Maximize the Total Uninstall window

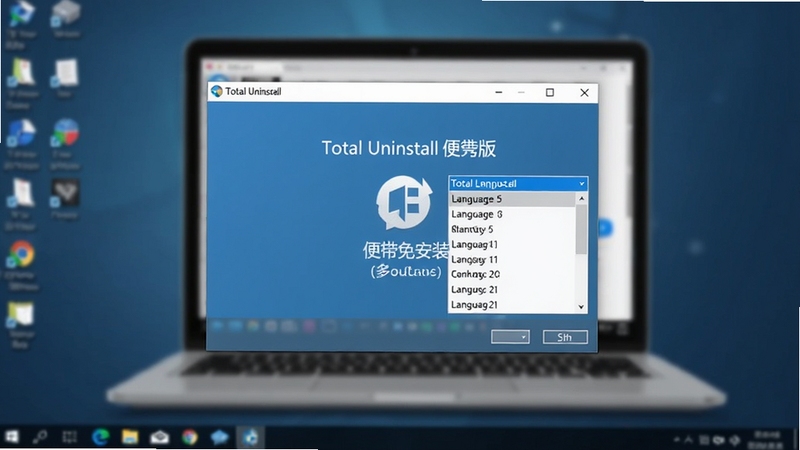point(549,92)
